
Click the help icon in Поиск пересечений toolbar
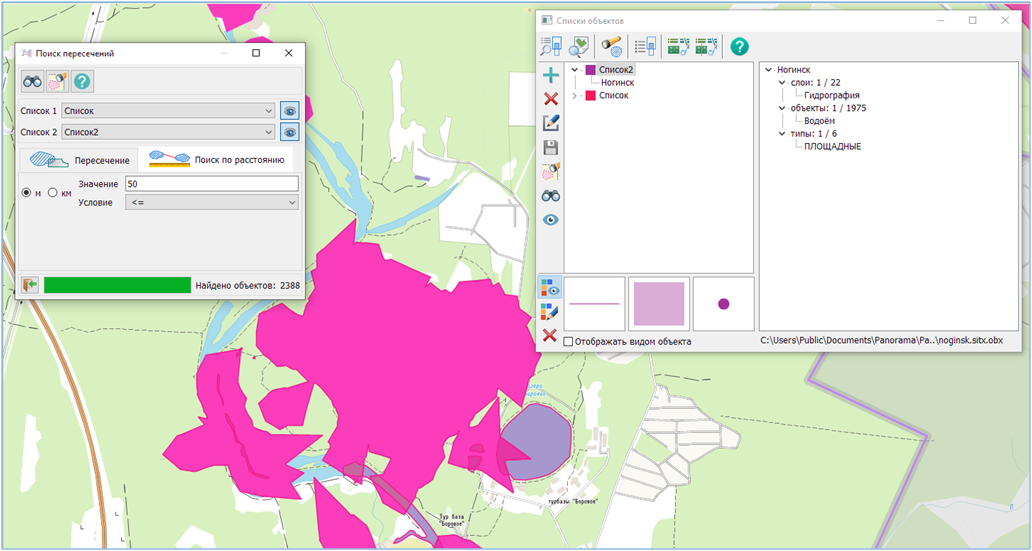click(x=83, y=82)
